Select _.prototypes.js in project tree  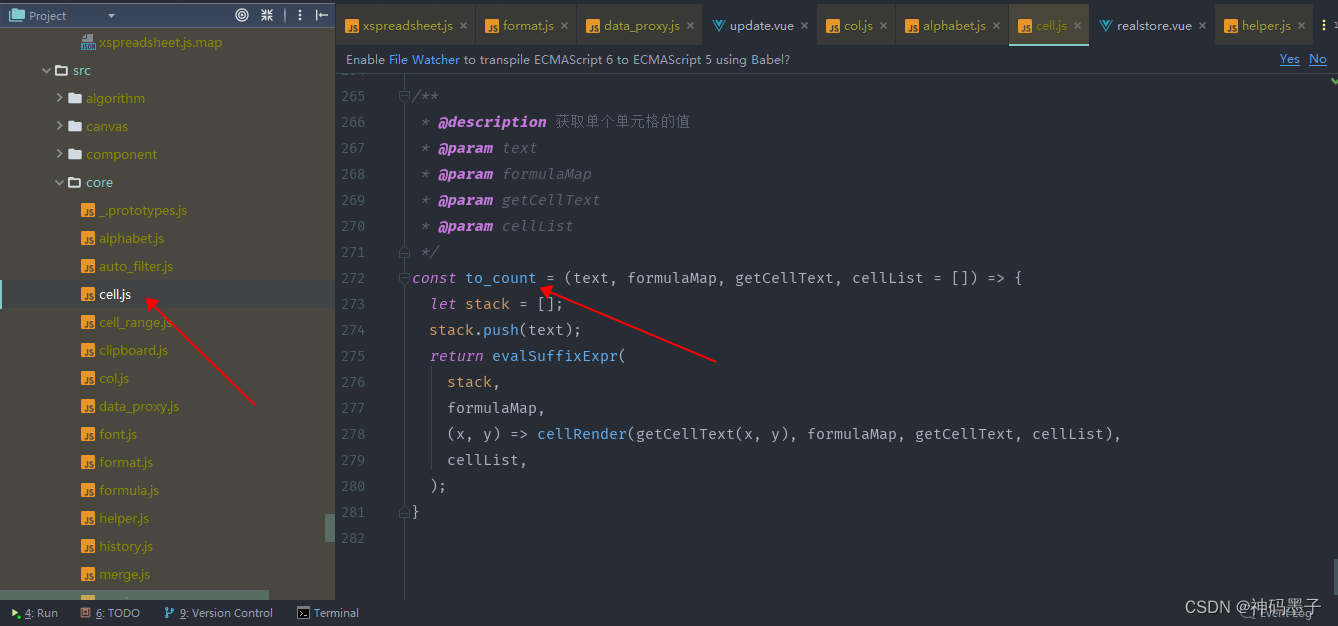coord(134,211)
